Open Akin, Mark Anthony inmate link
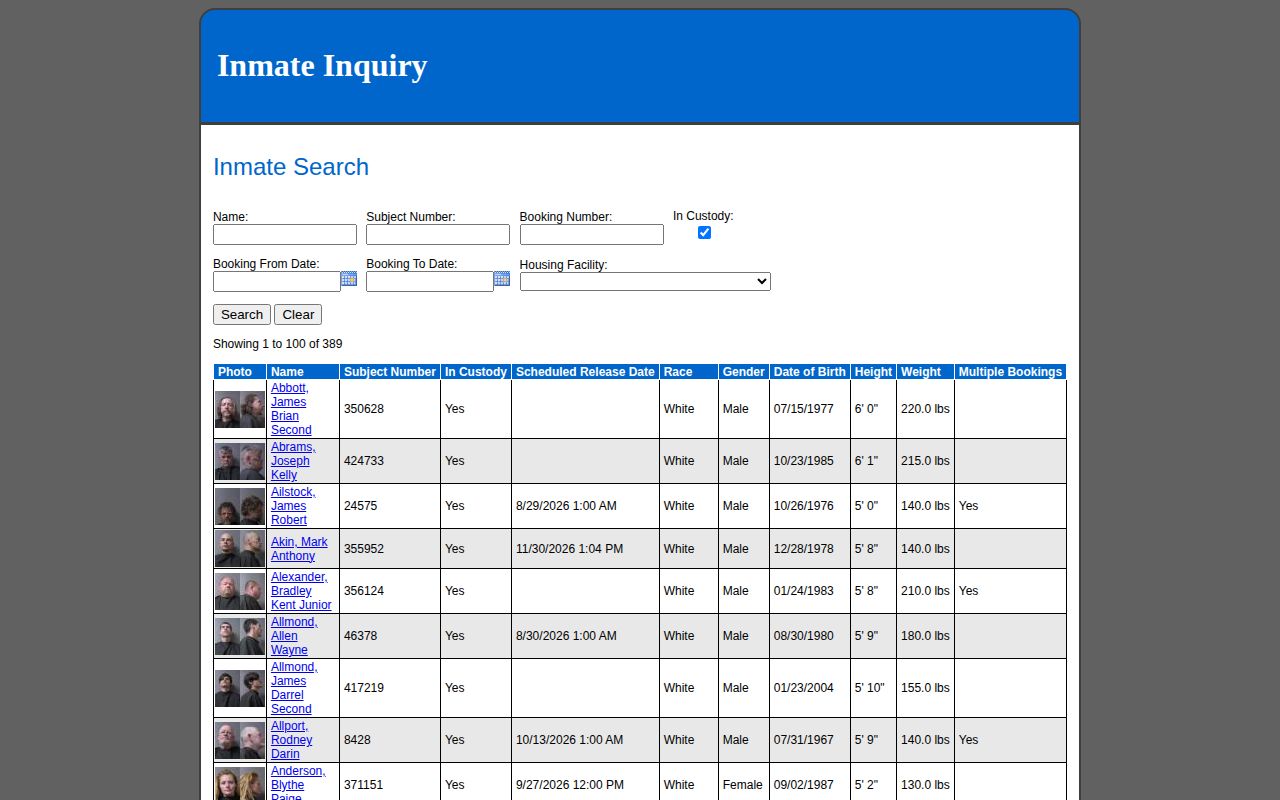 point(299,549)
